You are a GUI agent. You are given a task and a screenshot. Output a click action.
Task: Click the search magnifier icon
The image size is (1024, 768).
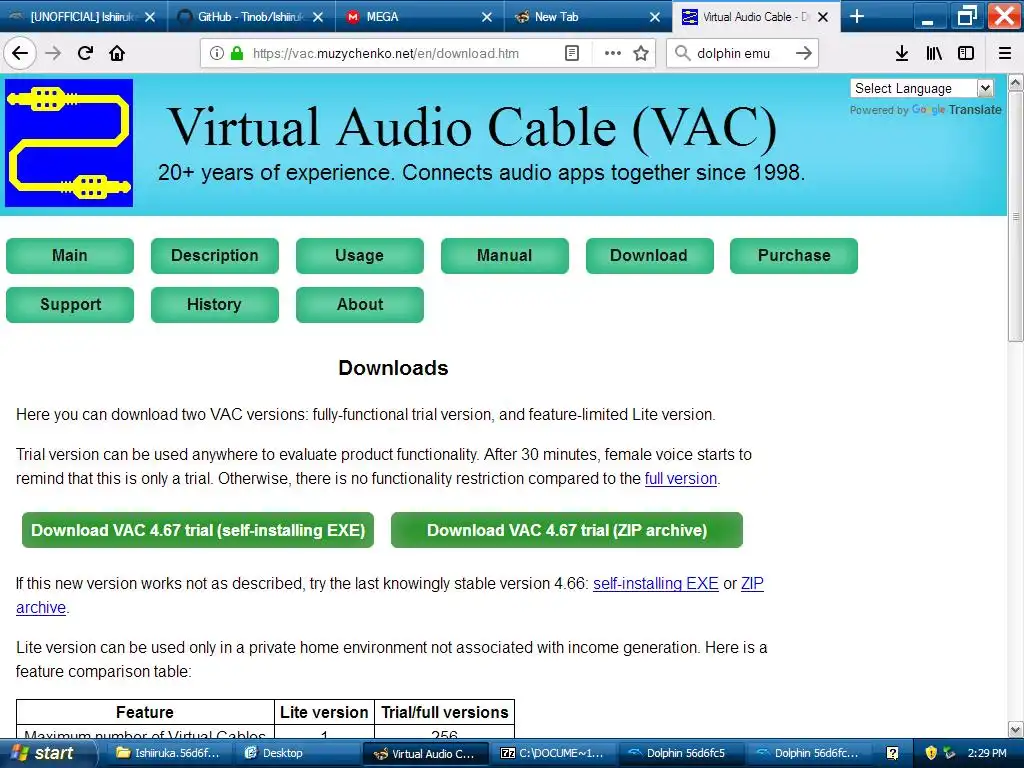pos(682,54)
